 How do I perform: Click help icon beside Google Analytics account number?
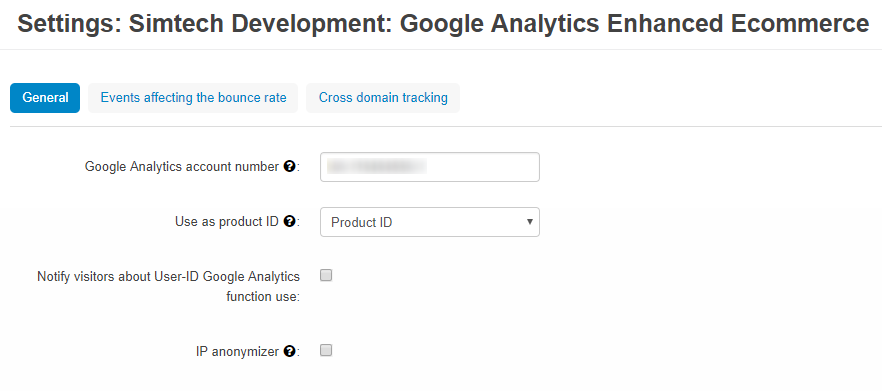[x=289, y=167]
